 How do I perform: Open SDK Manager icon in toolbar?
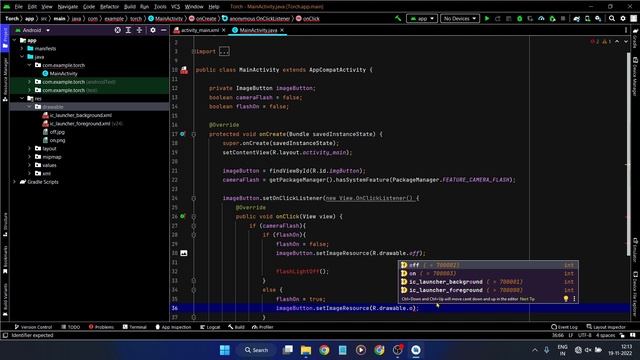coord(598,18)
